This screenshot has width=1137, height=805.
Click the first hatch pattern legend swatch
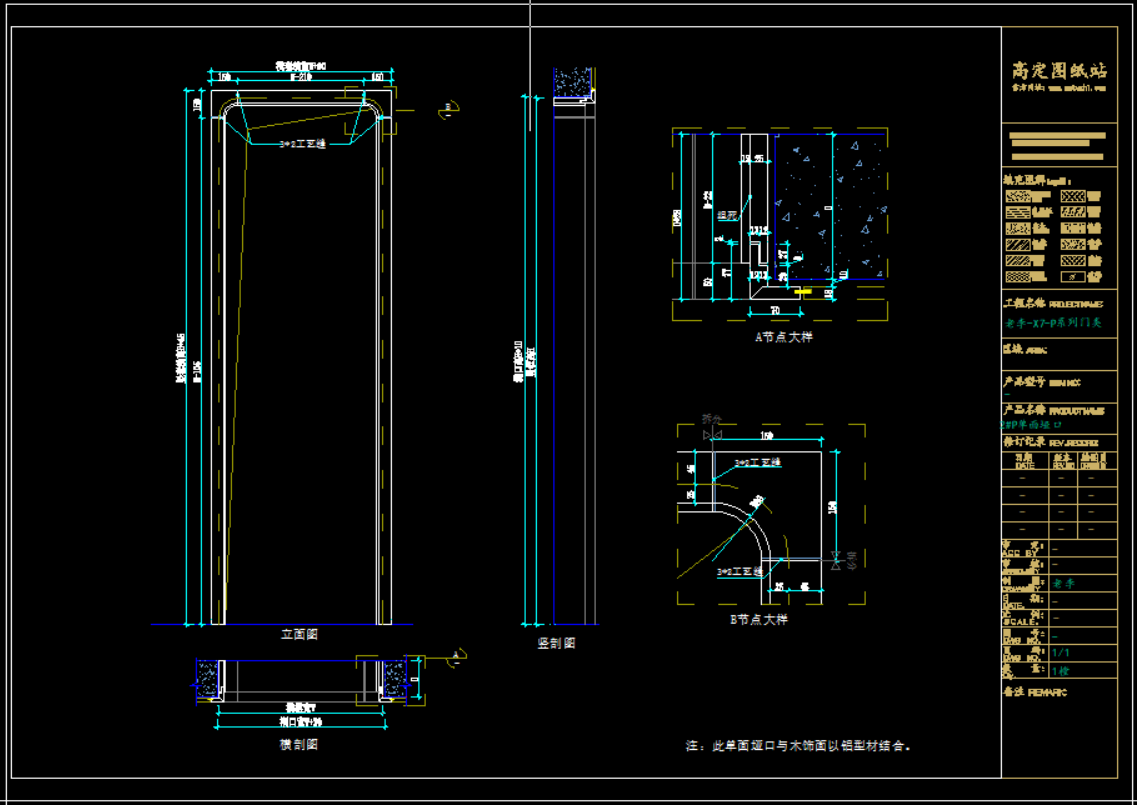pos(1018,197)
